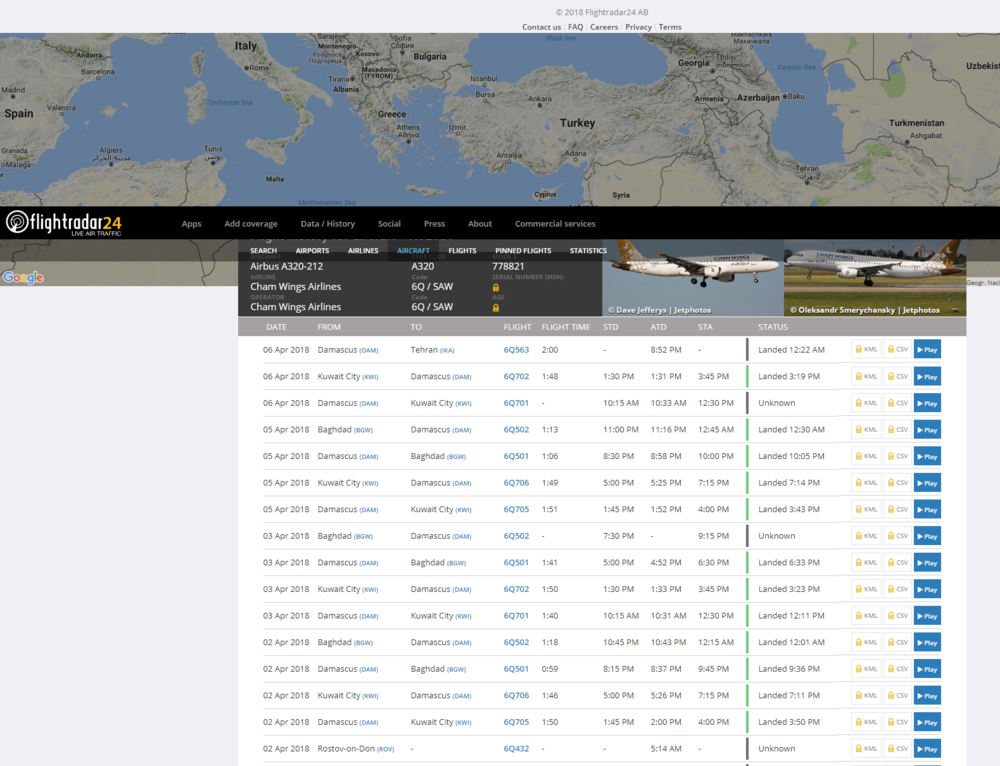The height and width of the screenshot is (766, 1000).
Task: Switch to the AIRPORTS tab
Action: click(x=311, y=250)
